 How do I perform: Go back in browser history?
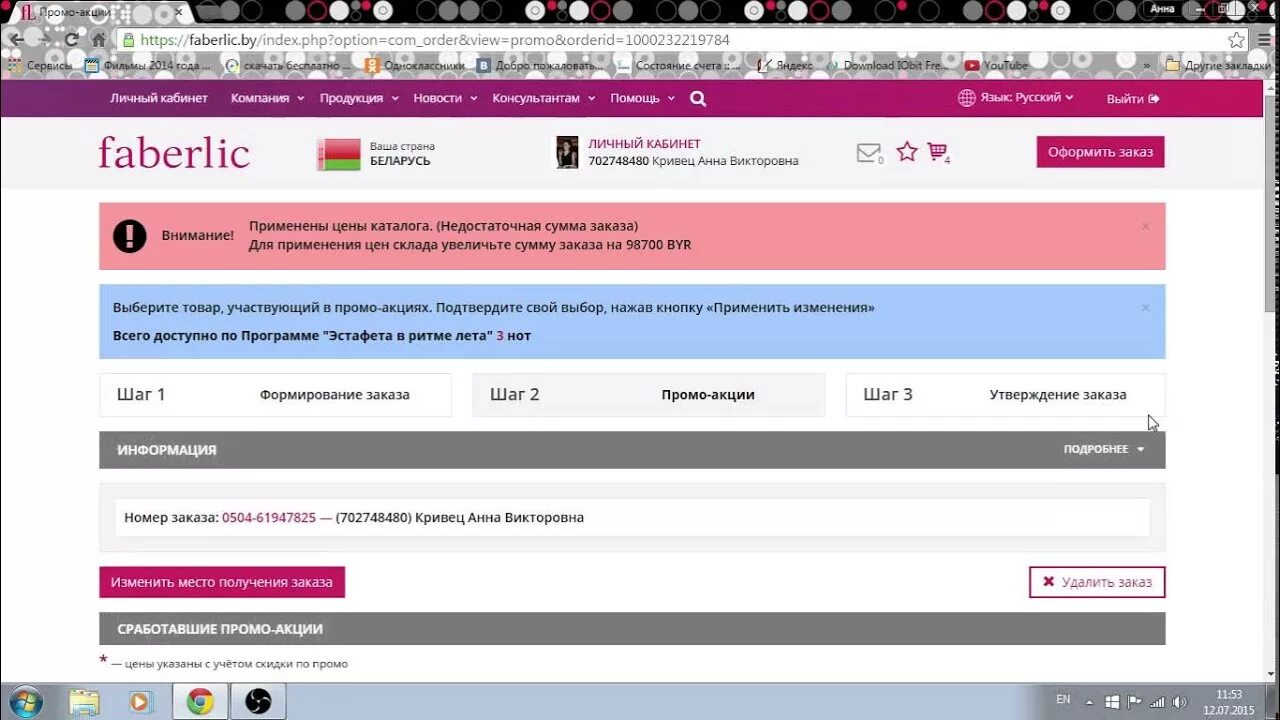point(16,40)
